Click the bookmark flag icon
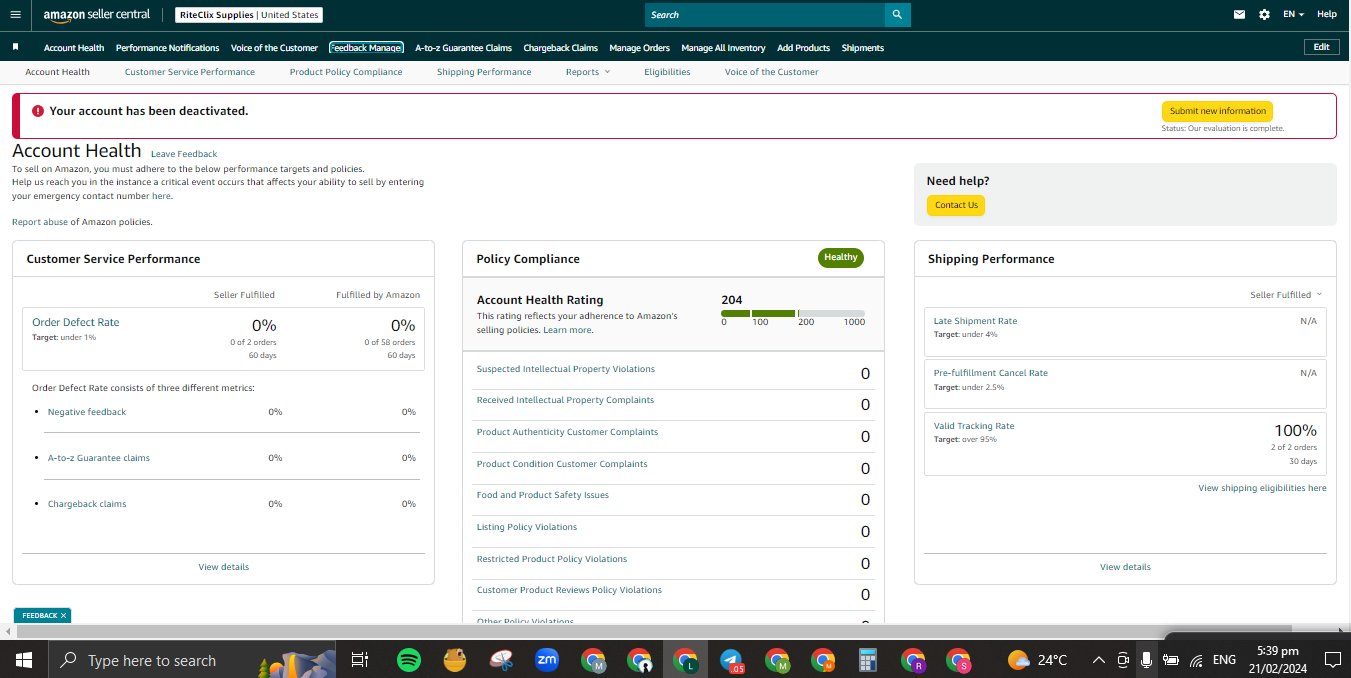This screenshot has width=1351, height=678. coord(15,47)
